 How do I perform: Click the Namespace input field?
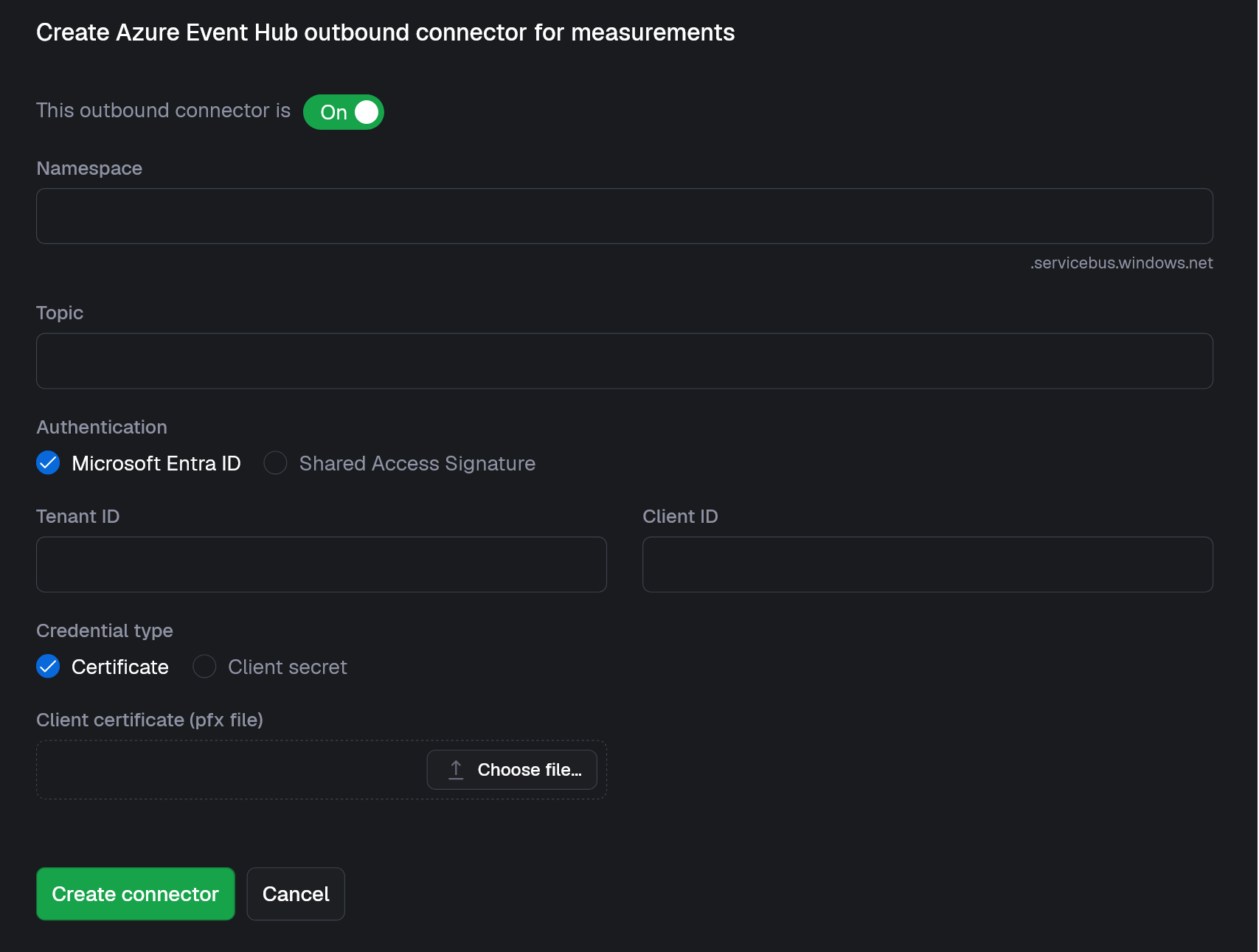(x=625, y=216)
